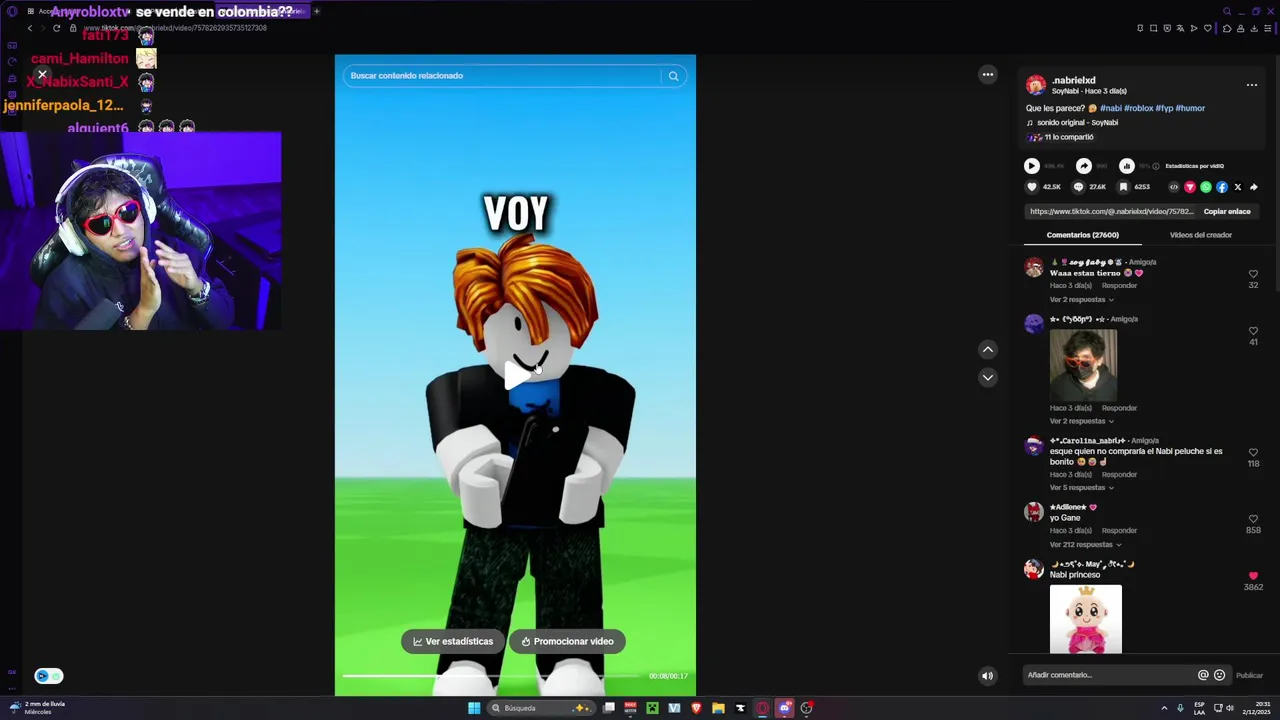Like the video with the heart icon (42.5K)
The image size is (1280, 720).
point(1032,187)
